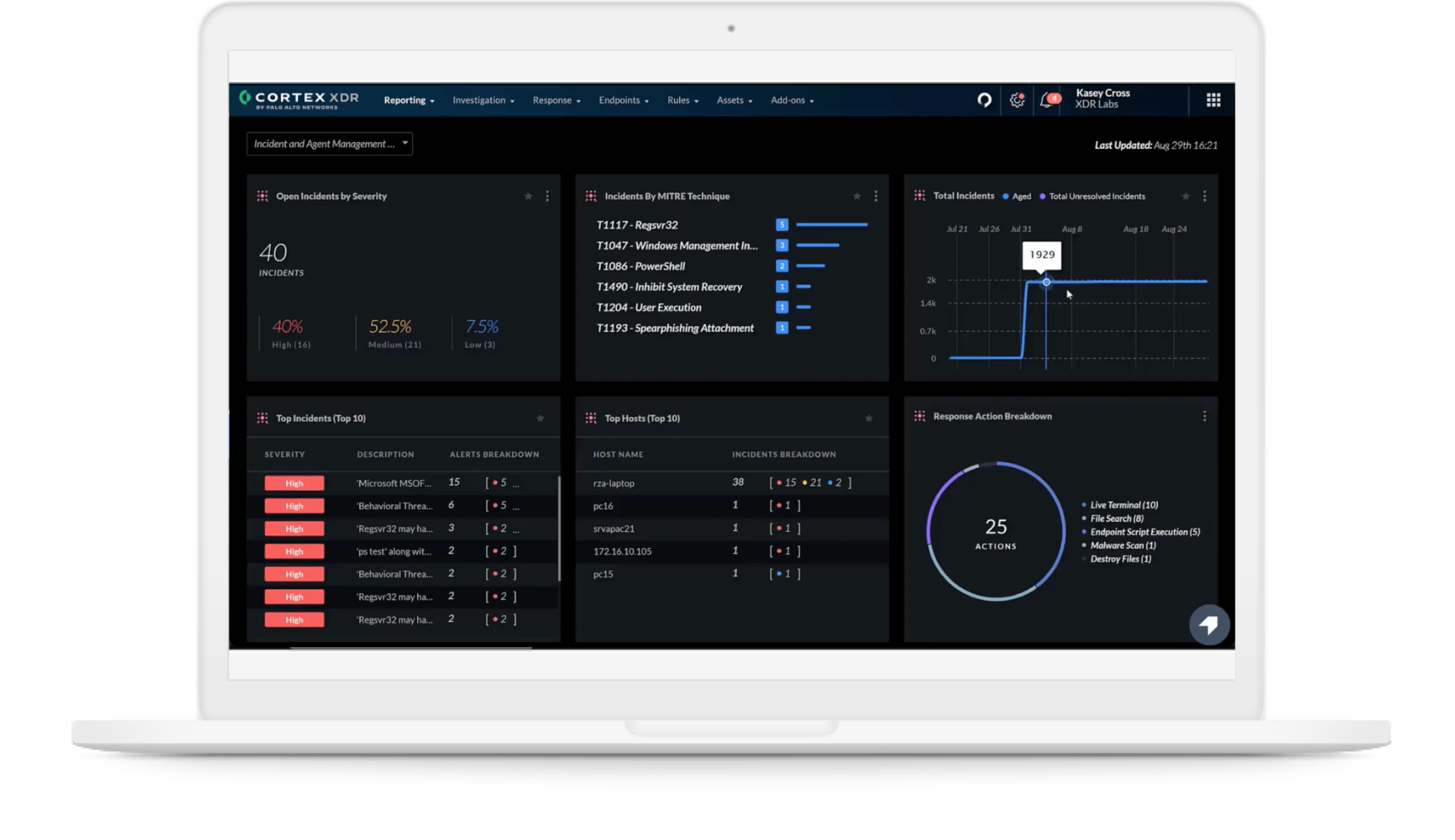Click the Cortex help headset icon
Viewport: 1455px width, 840px height.
coord(984,100)
